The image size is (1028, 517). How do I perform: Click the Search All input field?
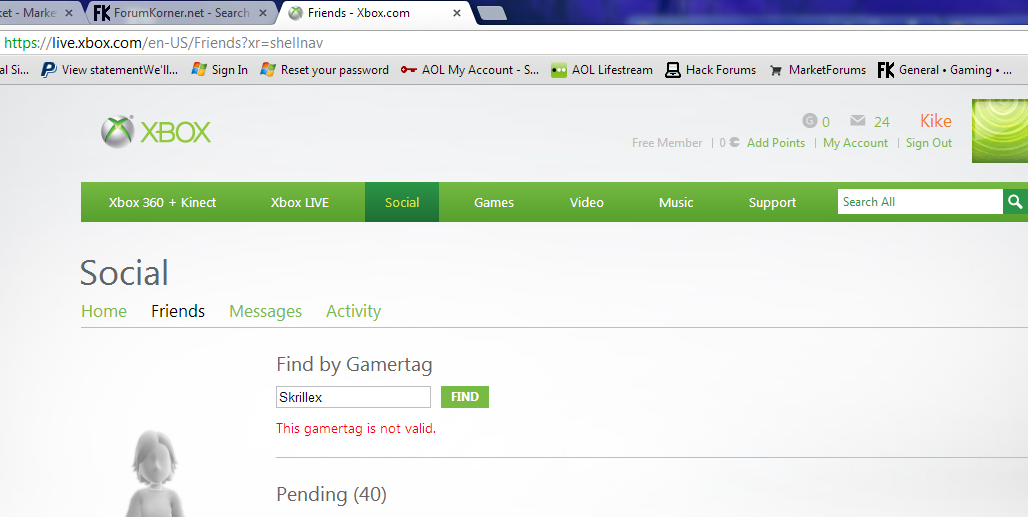[920, 202]
